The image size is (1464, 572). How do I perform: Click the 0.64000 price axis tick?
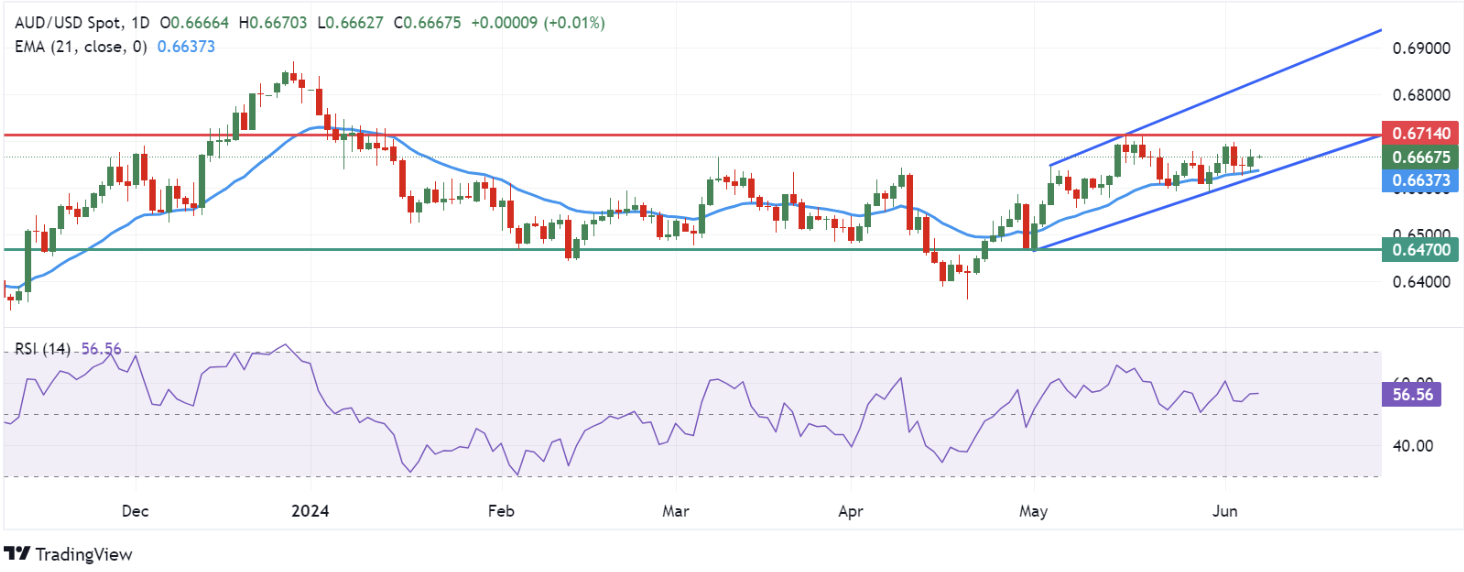coord(1420,282)
